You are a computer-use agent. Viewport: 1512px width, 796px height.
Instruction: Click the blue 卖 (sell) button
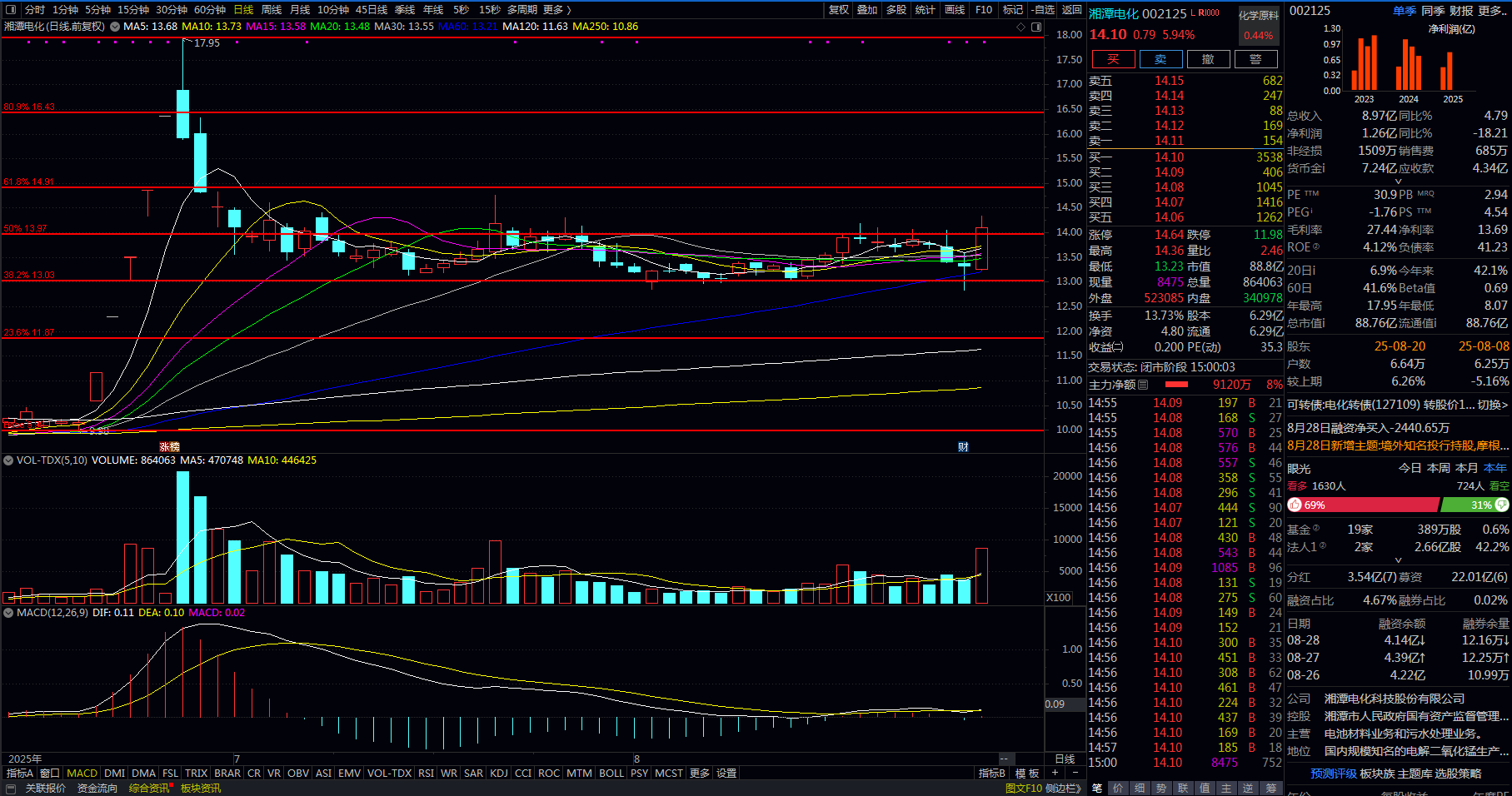pos(1160,59)
